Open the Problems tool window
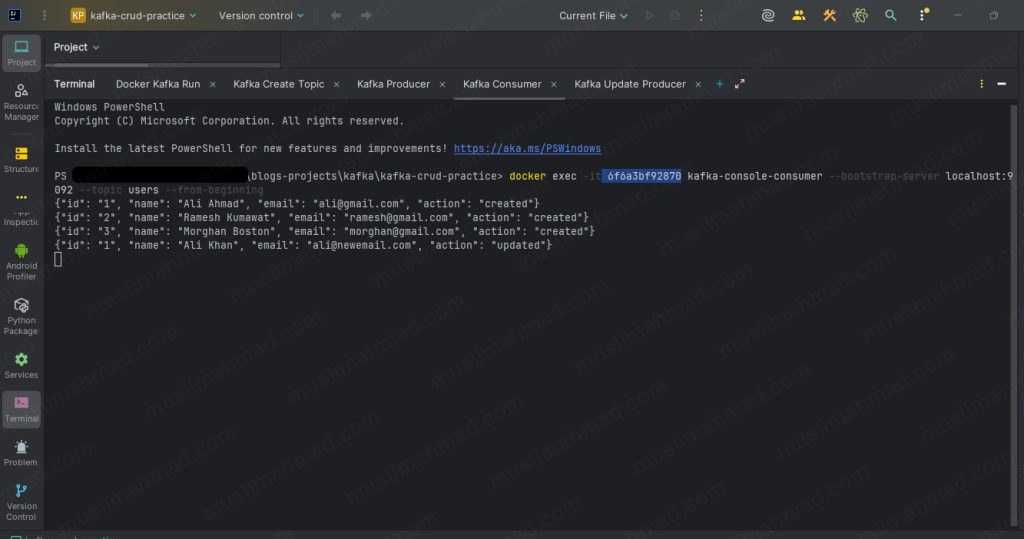Viewport: 1024px width, 539px height. coord(22,453)
